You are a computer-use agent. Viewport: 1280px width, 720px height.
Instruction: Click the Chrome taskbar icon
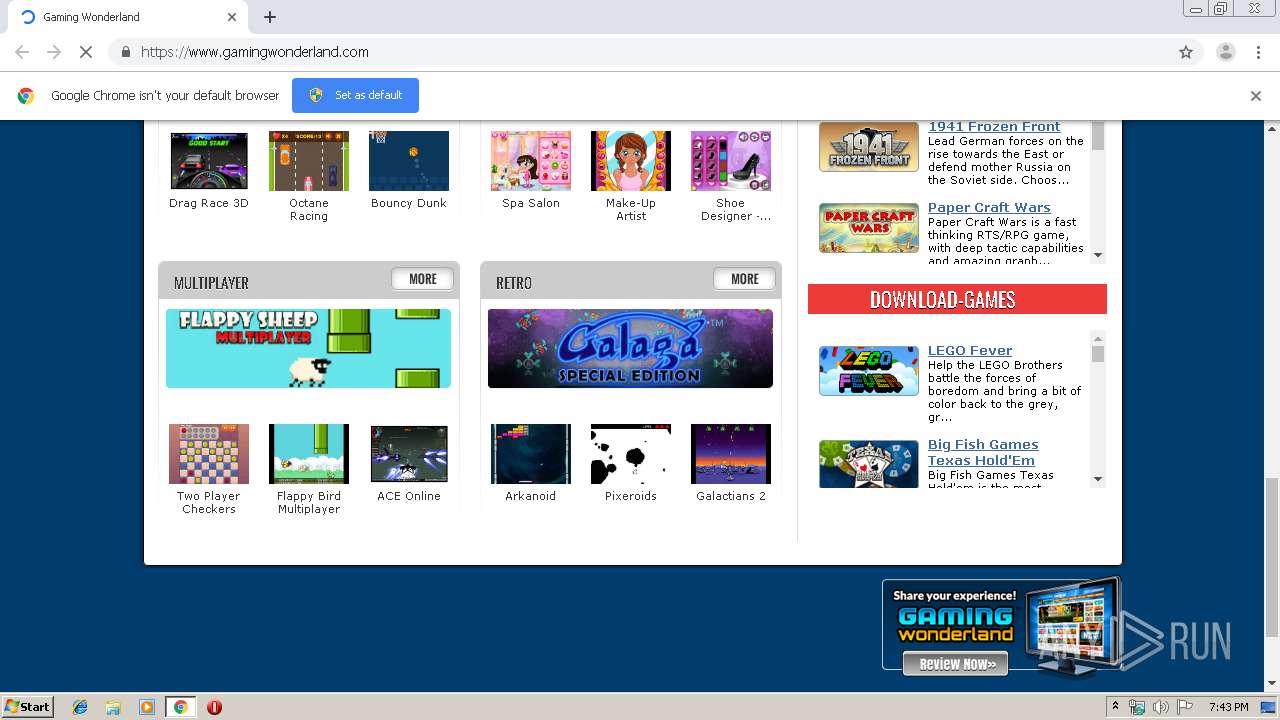tap(180, 707)
